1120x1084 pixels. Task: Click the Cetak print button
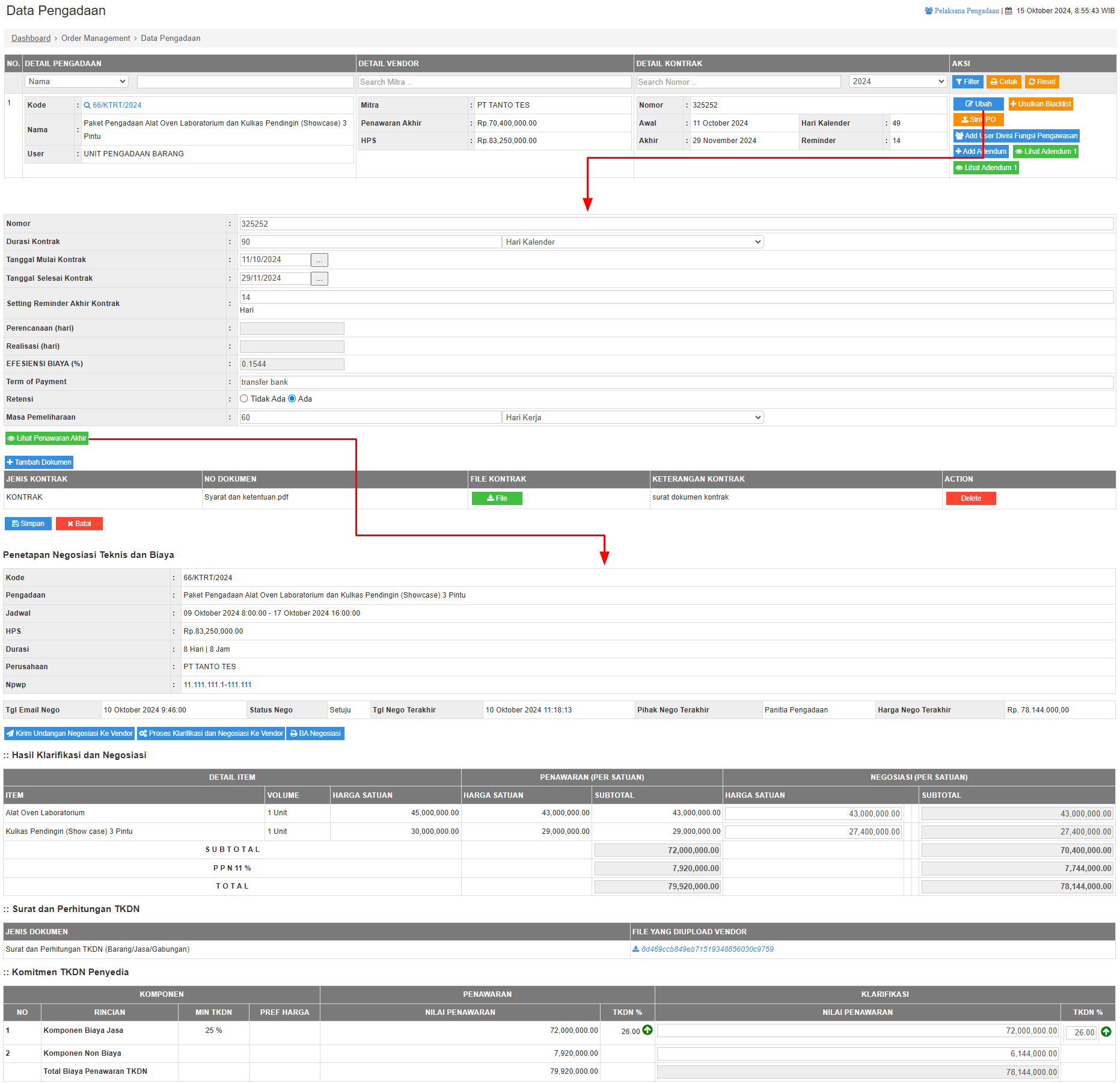1003,82
